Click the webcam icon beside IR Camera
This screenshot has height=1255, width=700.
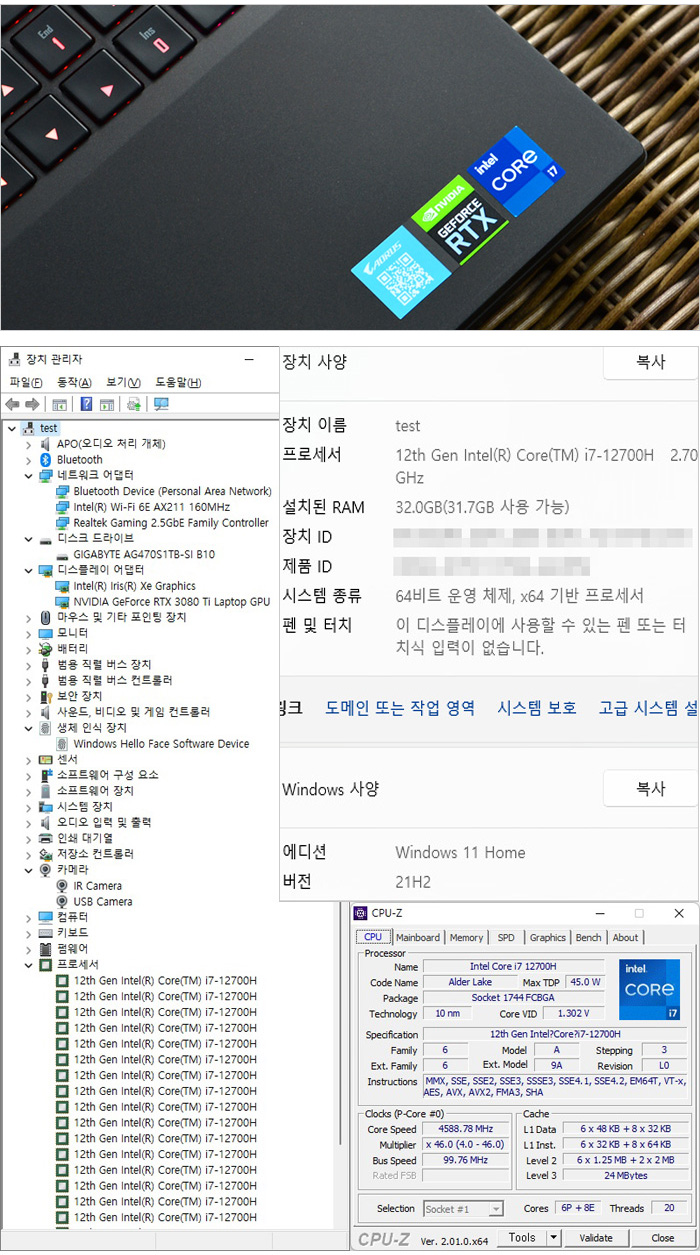[62, 886]
